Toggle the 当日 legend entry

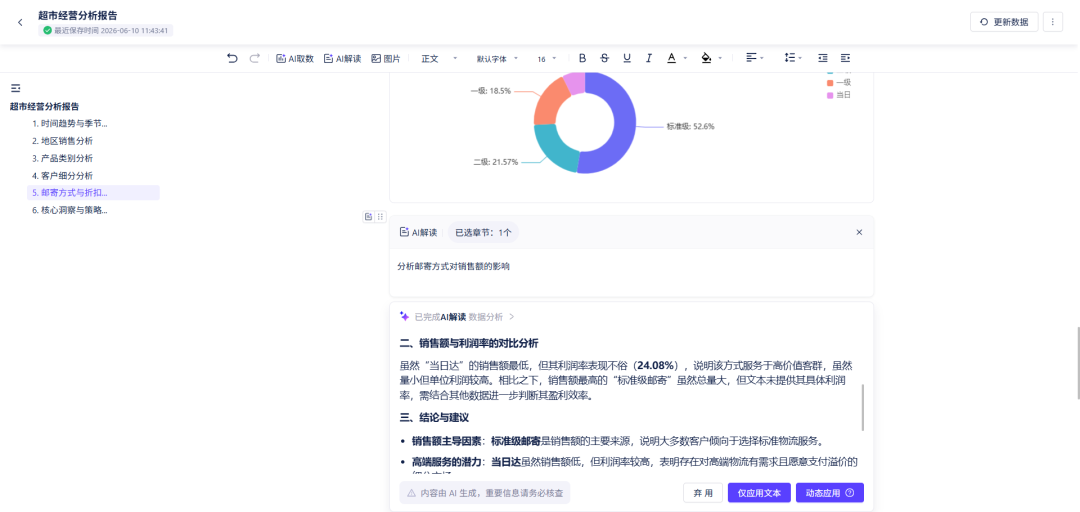coord(839,94)
